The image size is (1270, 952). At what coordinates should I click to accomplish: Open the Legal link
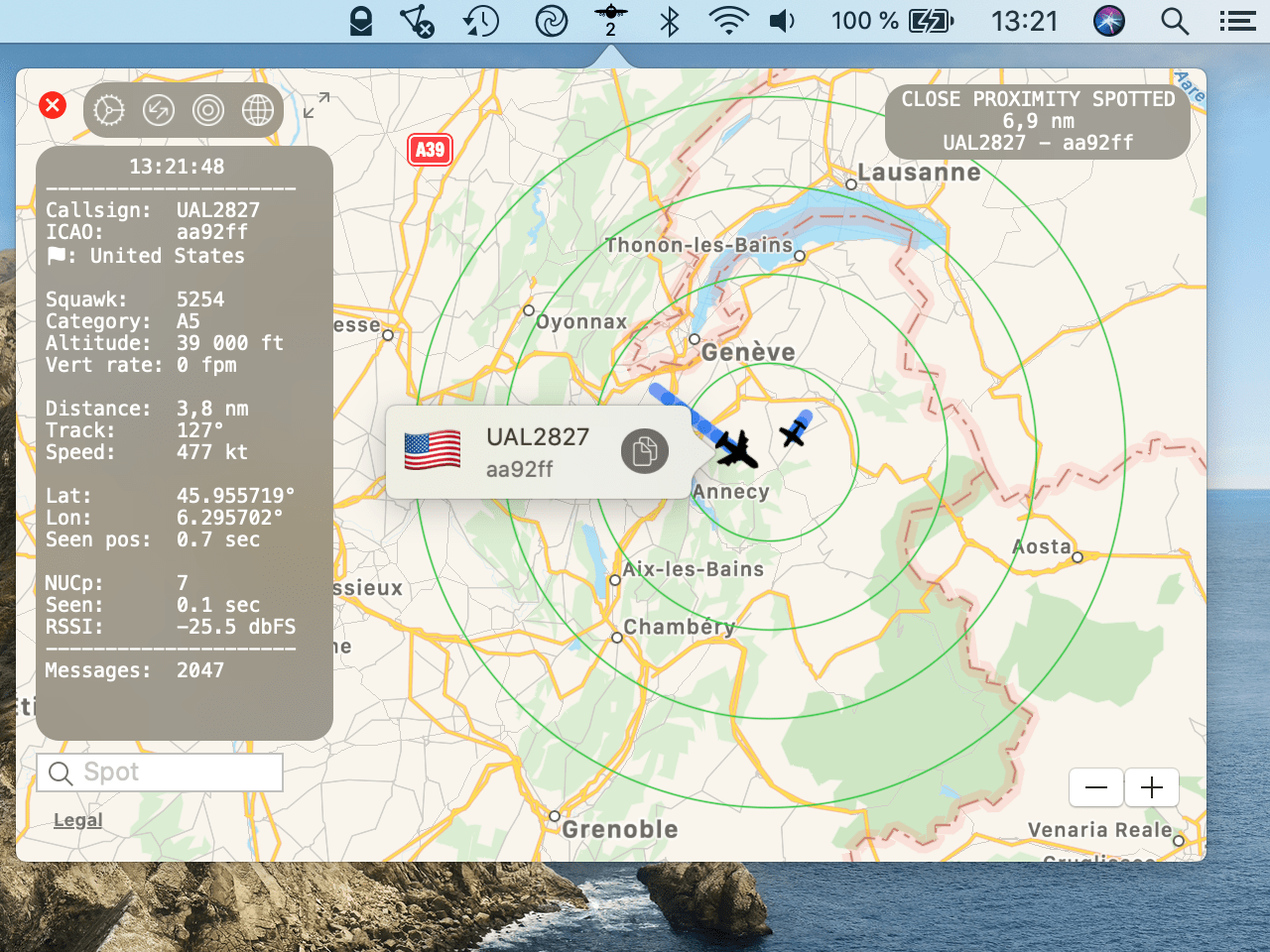coord(77,820)
